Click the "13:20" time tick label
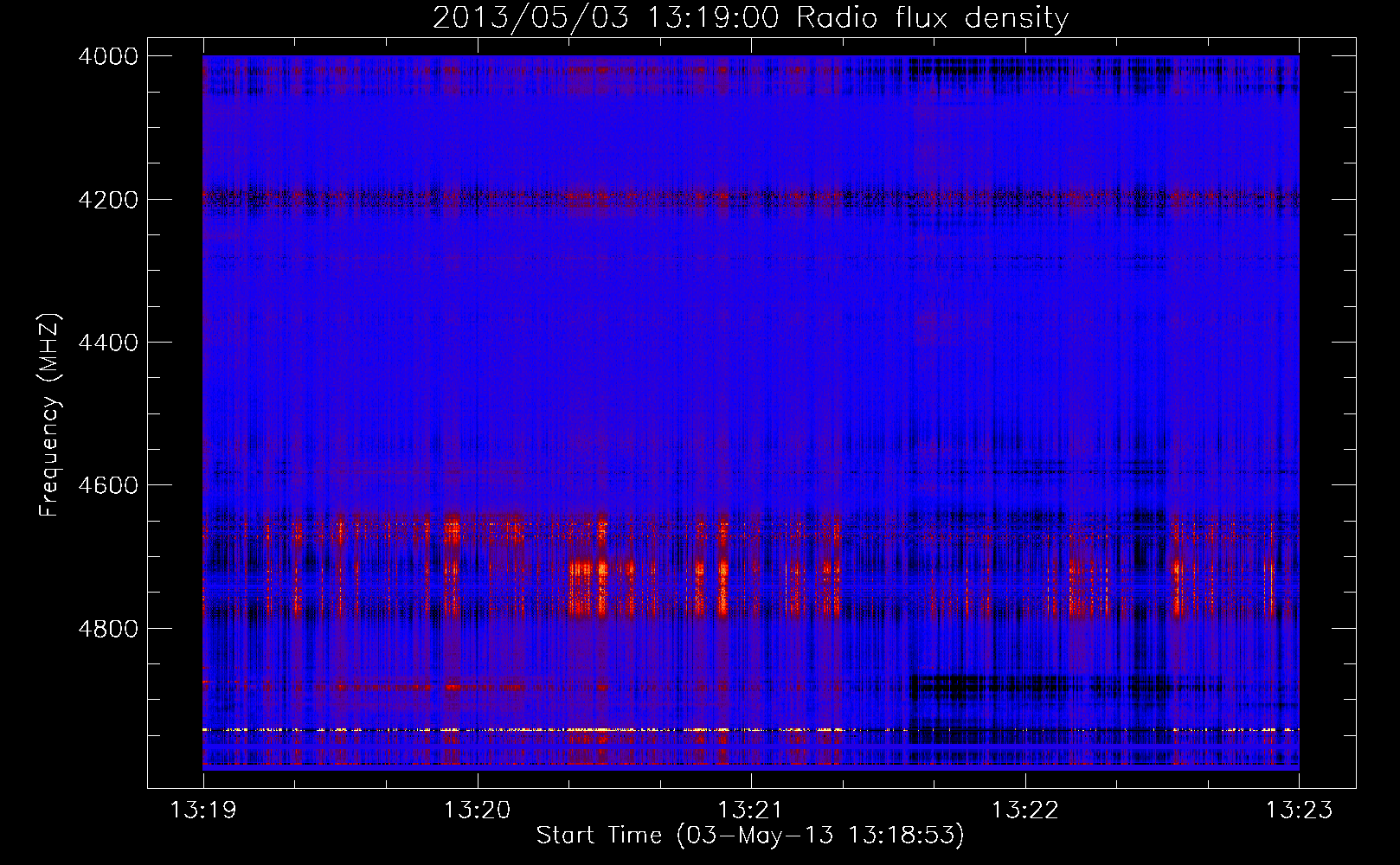Screen dimensions: 1400x865 478,811
